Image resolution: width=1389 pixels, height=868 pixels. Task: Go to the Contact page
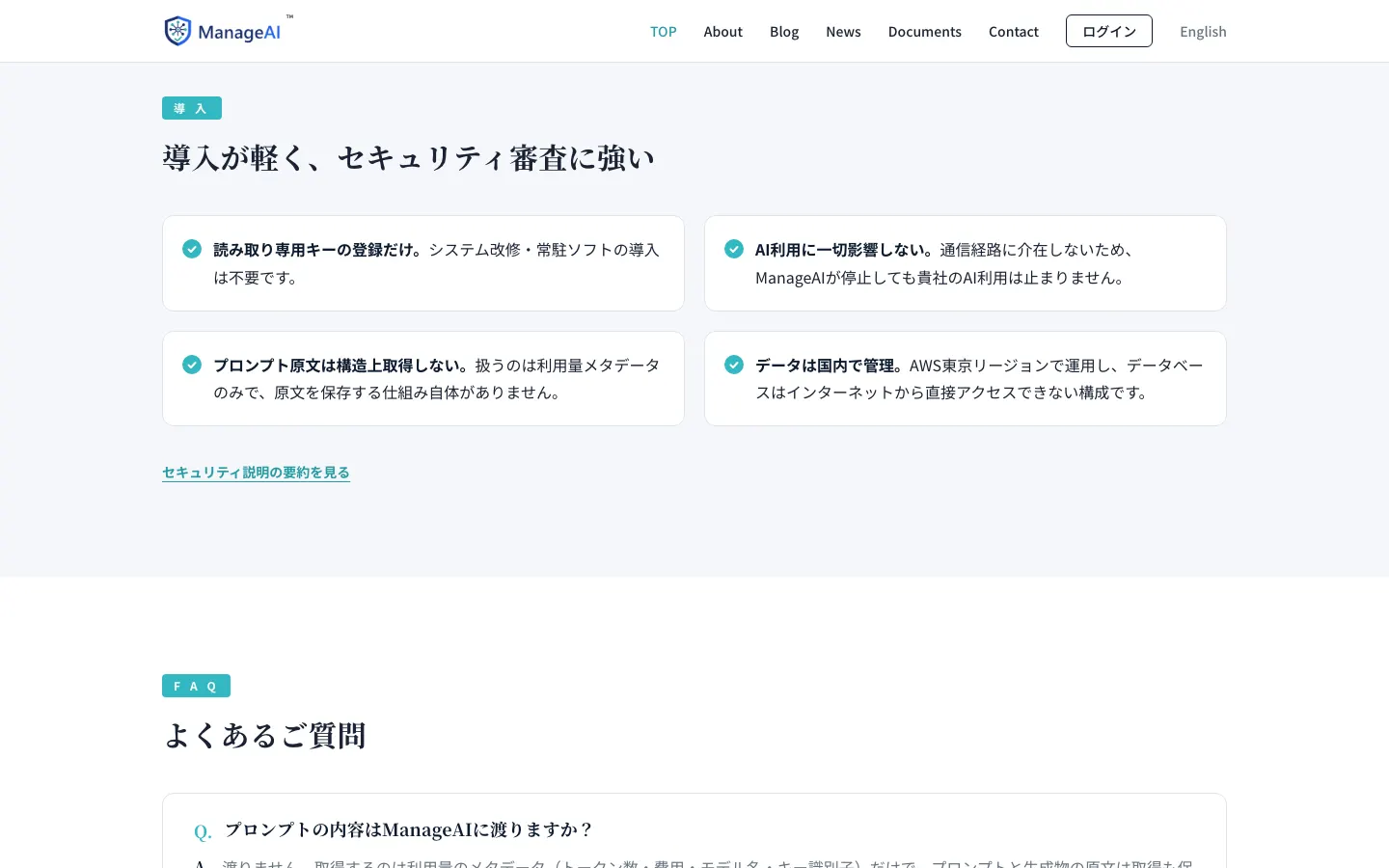[1014, 32]
